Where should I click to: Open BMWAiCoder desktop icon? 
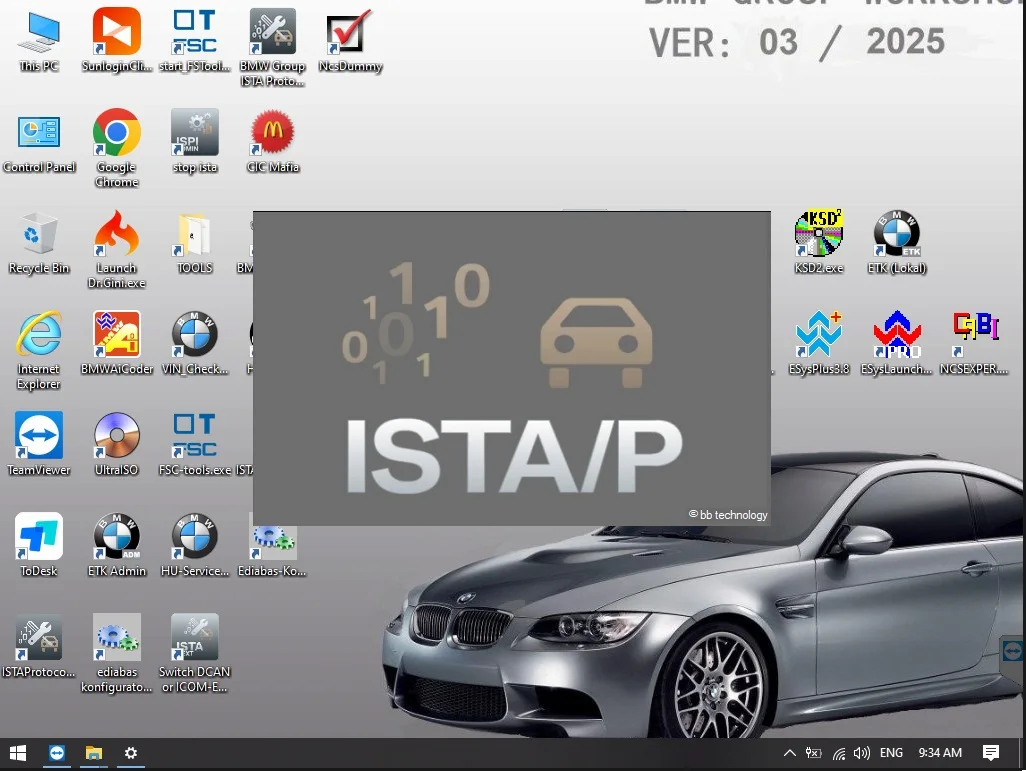117,336
